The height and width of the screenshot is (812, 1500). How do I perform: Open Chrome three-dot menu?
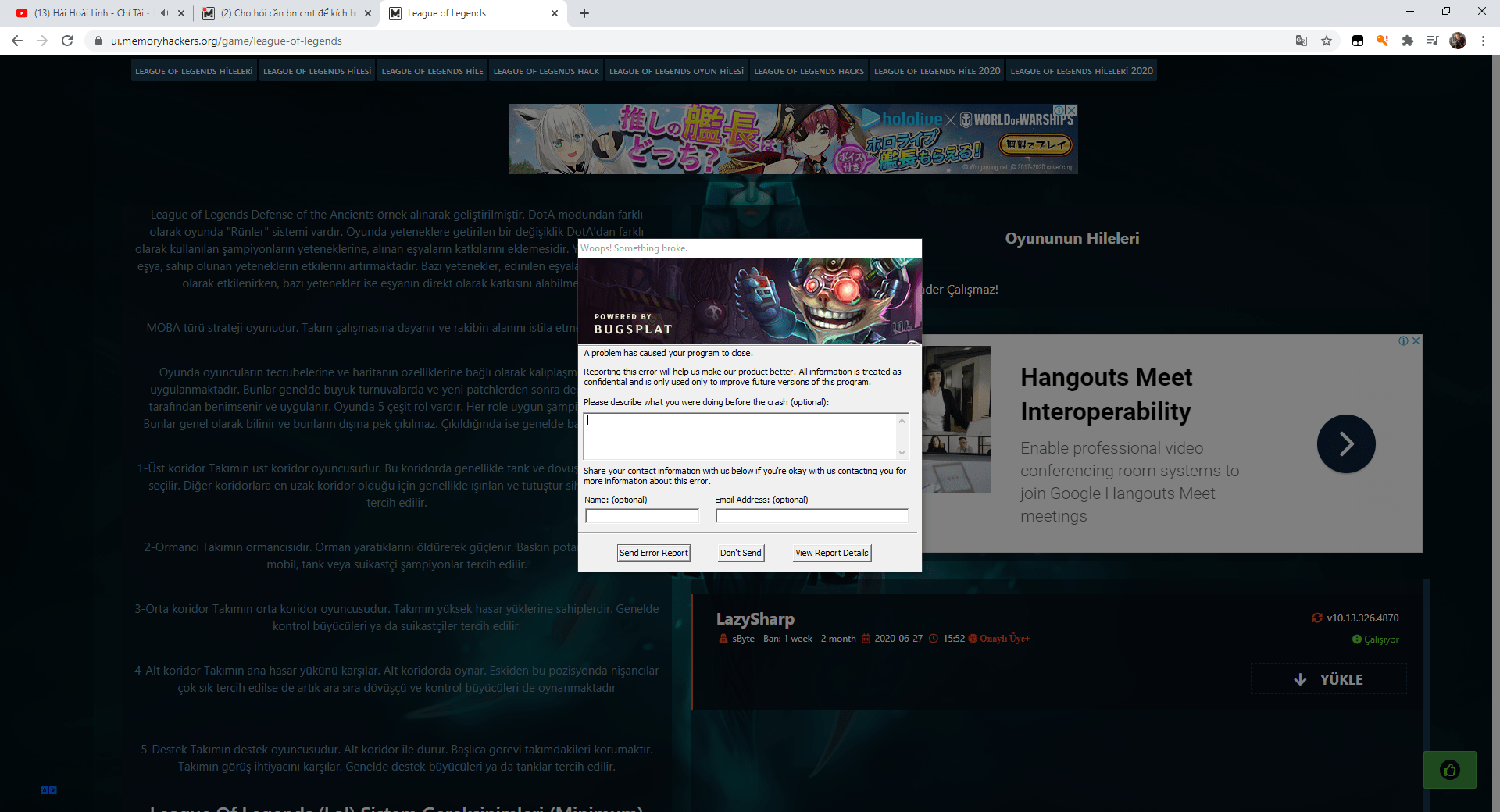click(1483, 41)
